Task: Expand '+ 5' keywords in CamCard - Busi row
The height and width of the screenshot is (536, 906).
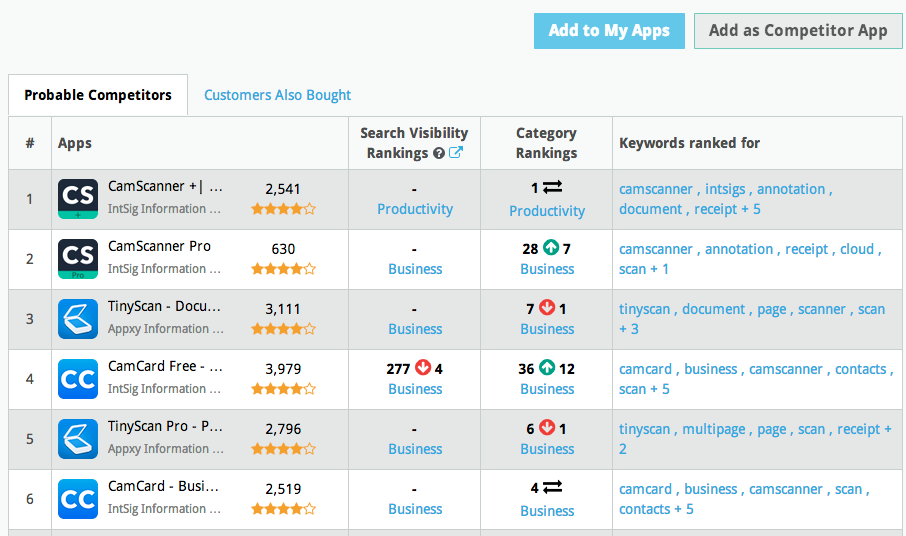Action: [x=684, y=510]
